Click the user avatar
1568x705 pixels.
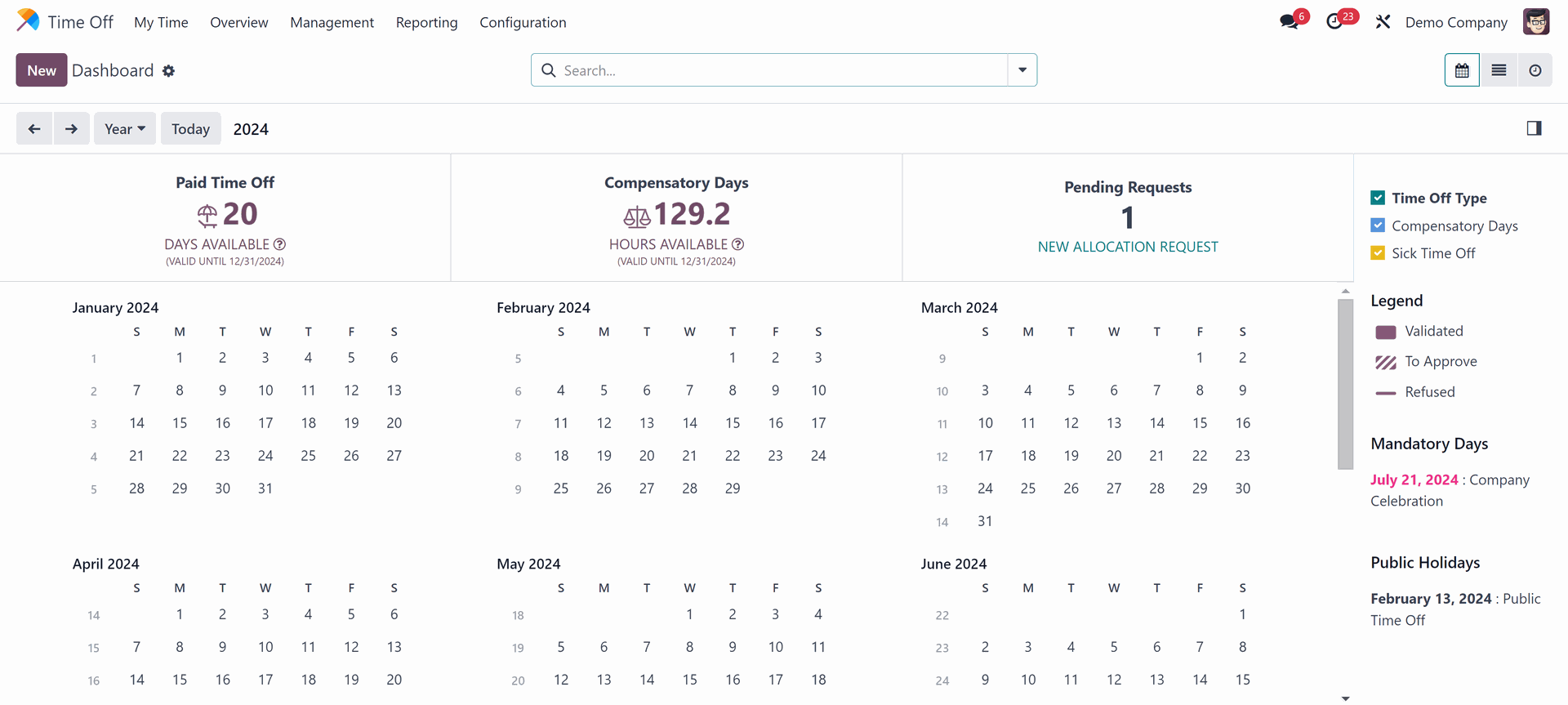1536,21
